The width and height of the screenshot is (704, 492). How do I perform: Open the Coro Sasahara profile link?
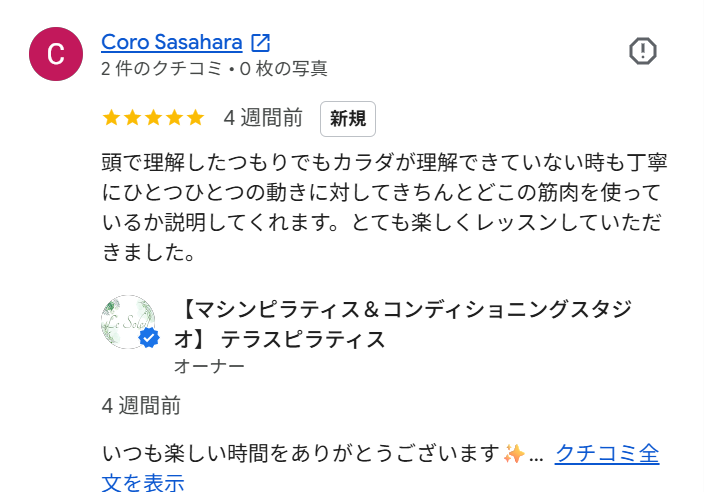coord(172,43)
